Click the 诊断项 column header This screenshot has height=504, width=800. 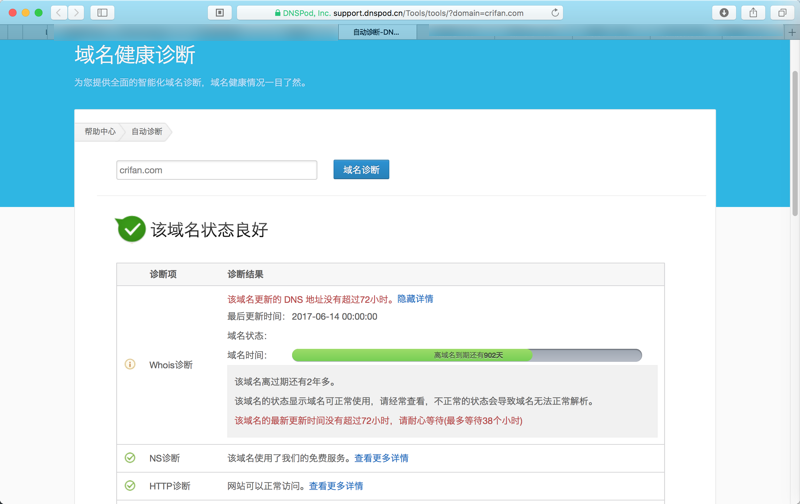[163, 274]
